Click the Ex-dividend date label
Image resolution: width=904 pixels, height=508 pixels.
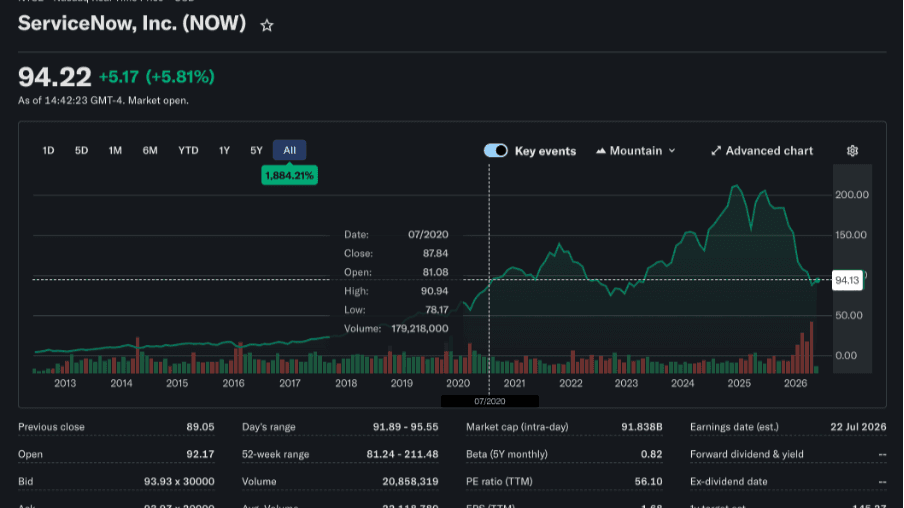tap(729, 481)
